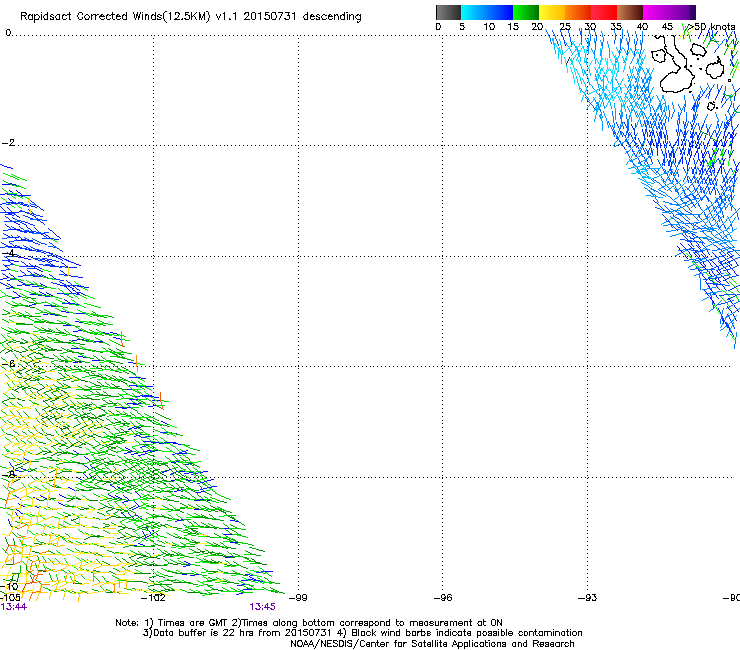
Task: Click the '15' label under the color bar
Action: pyautogui.click(x=513, y=27)
